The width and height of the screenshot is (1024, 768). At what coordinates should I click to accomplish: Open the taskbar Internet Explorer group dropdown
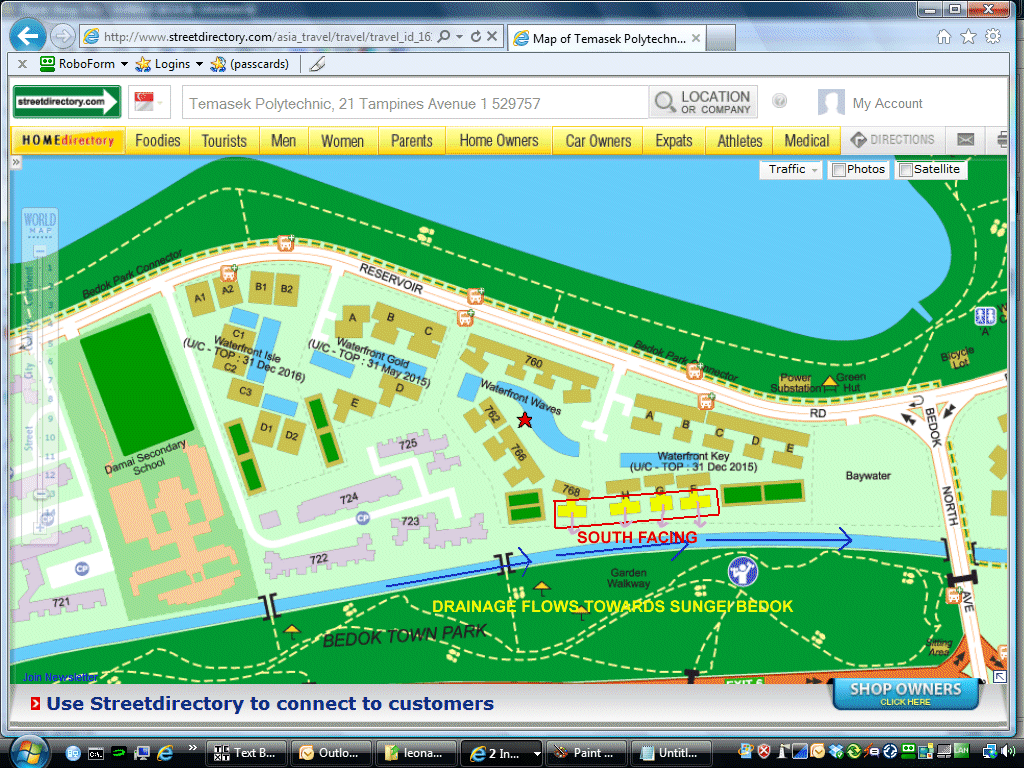point(537,754)
